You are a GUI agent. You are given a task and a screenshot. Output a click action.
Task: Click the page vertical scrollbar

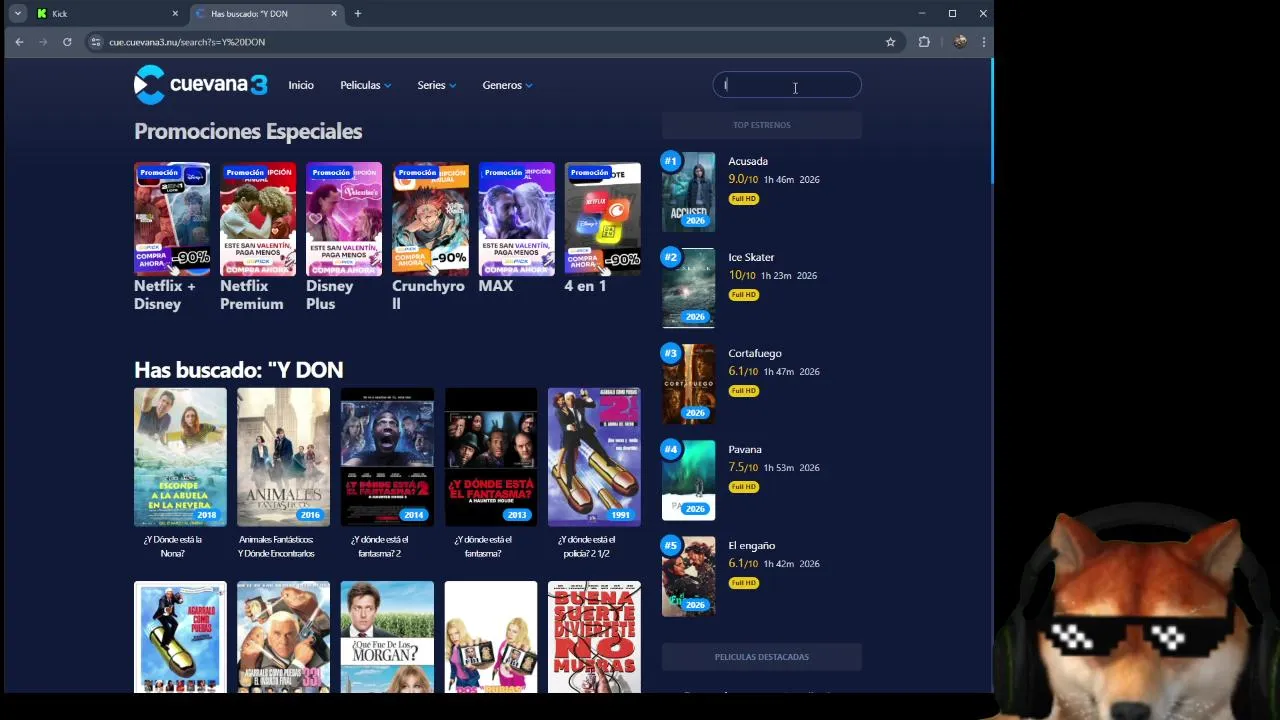pos(992,122)
